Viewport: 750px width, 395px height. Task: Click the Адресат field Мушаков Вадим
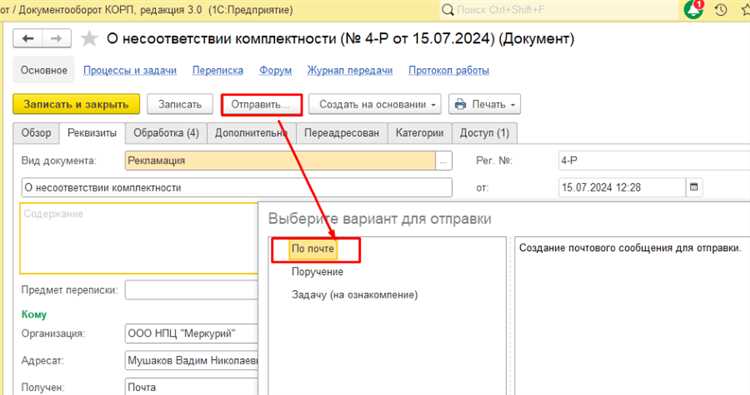click(191, 360)
